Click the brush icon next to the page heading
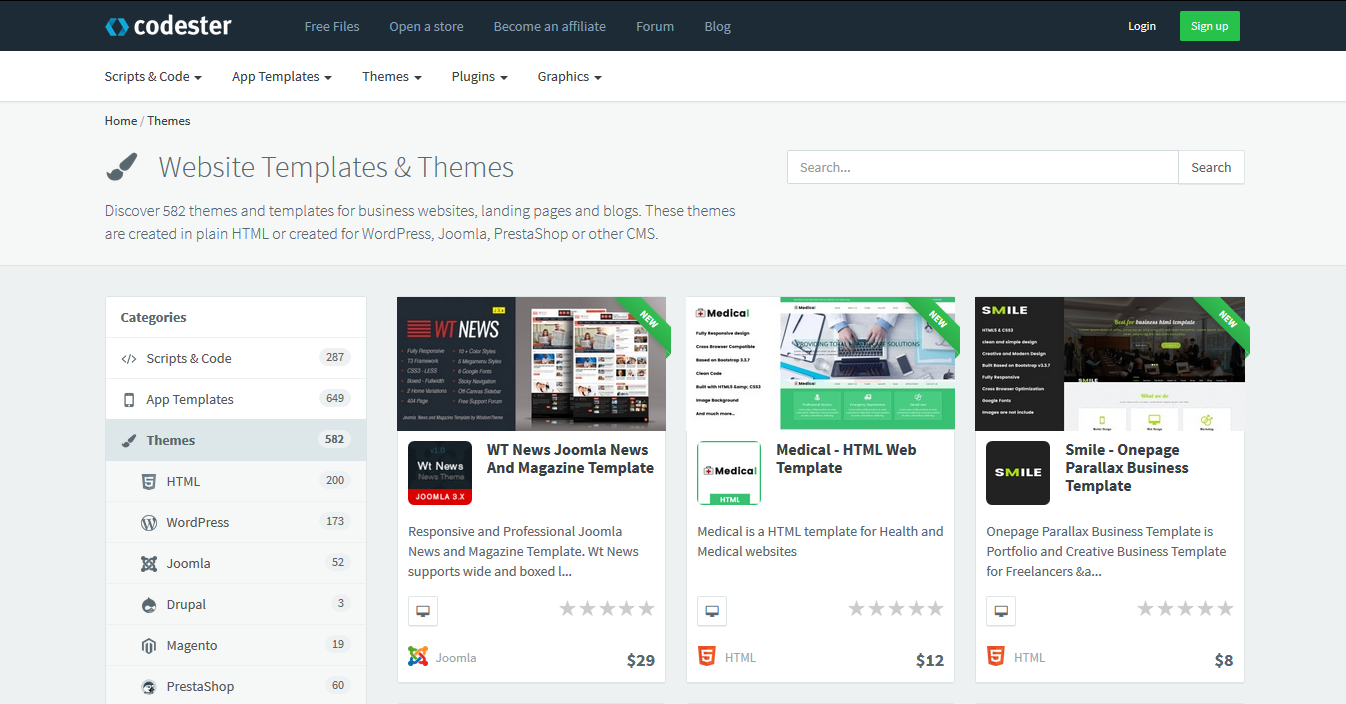Image resolution: width=1346 pixels, height=704 pixels. 122,164
